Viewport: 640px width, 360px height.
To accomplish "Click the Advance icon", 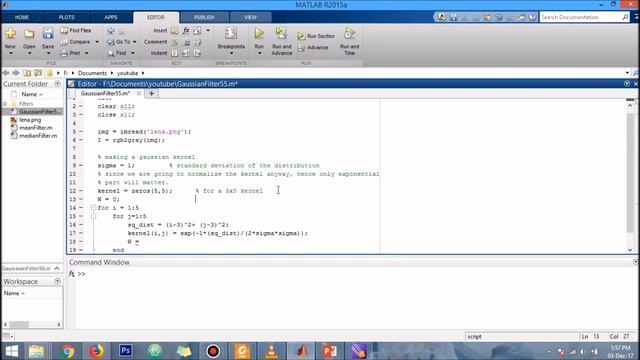I will (301, 47).
